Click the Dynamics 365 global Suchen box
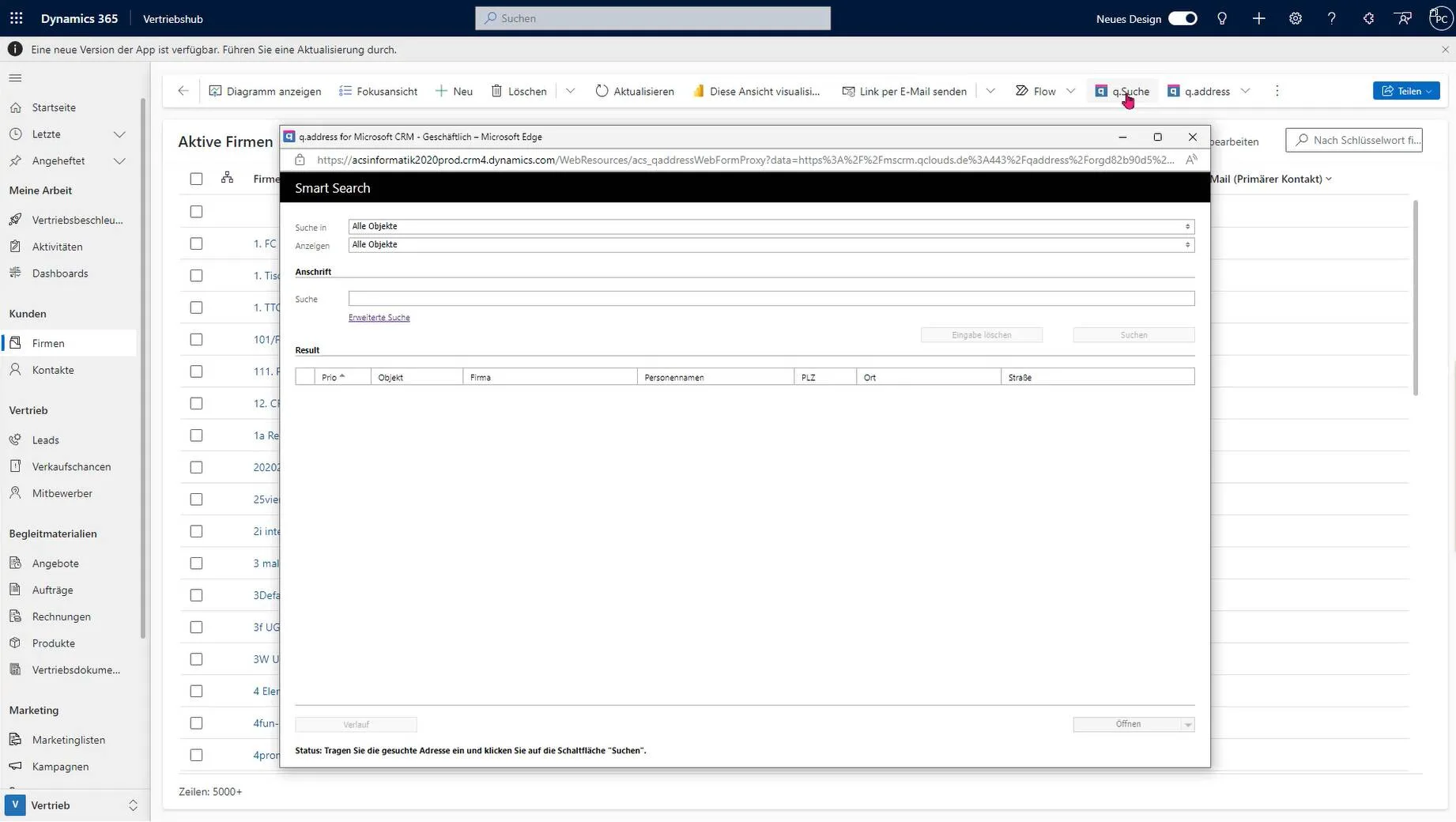This screenshot has height=822, width=1456. 653,18
